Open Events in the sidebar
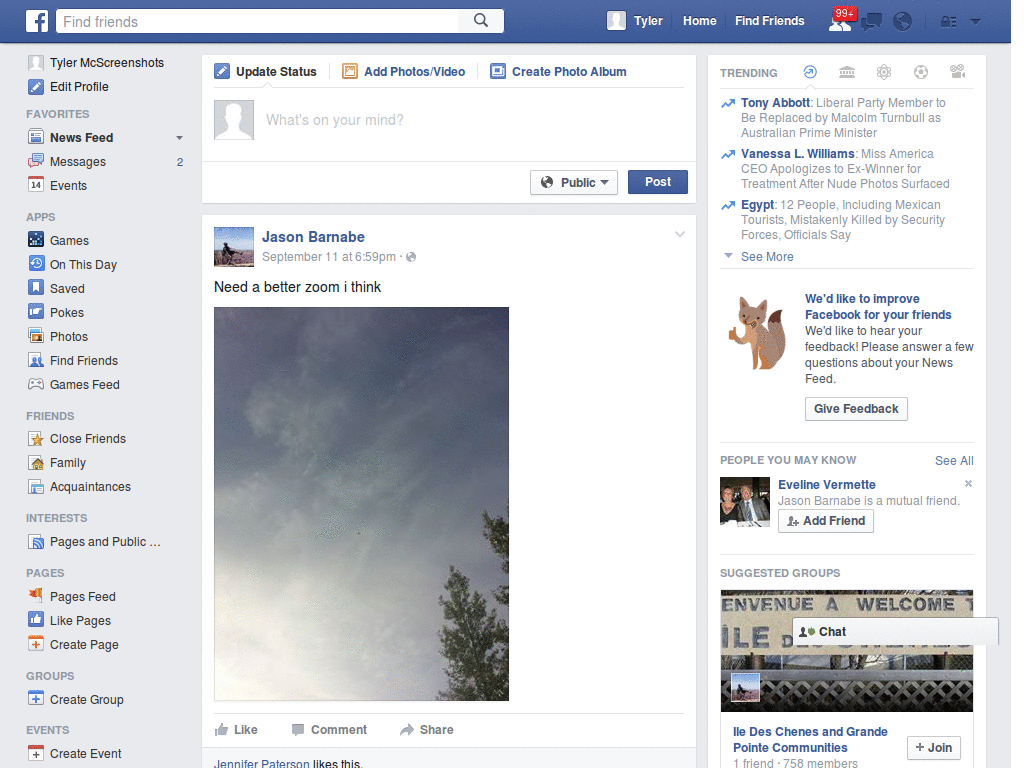1024x768 pixels. coord(68,185)
